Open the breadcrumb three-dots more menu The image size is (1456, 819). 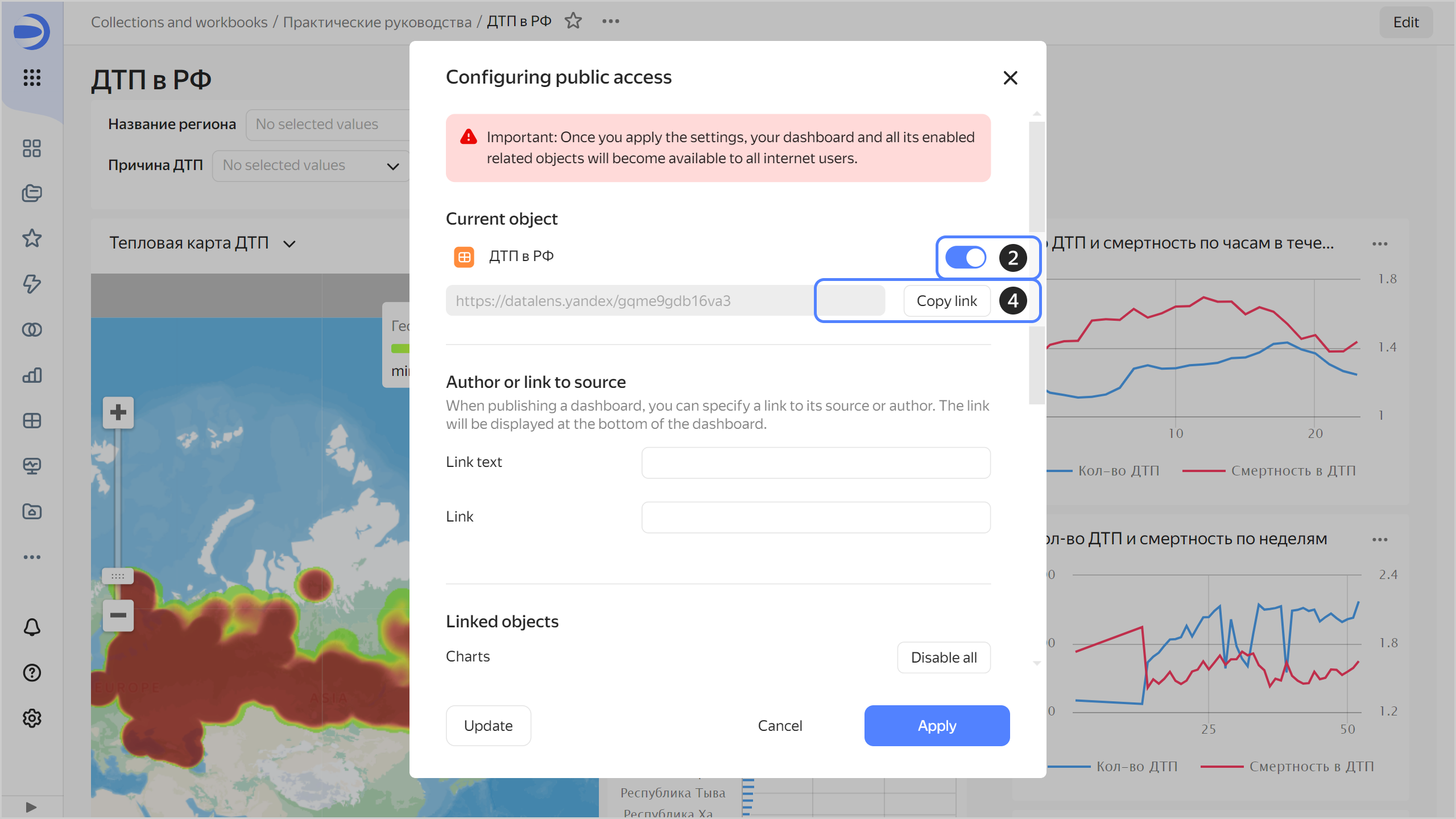pos(610,22)
